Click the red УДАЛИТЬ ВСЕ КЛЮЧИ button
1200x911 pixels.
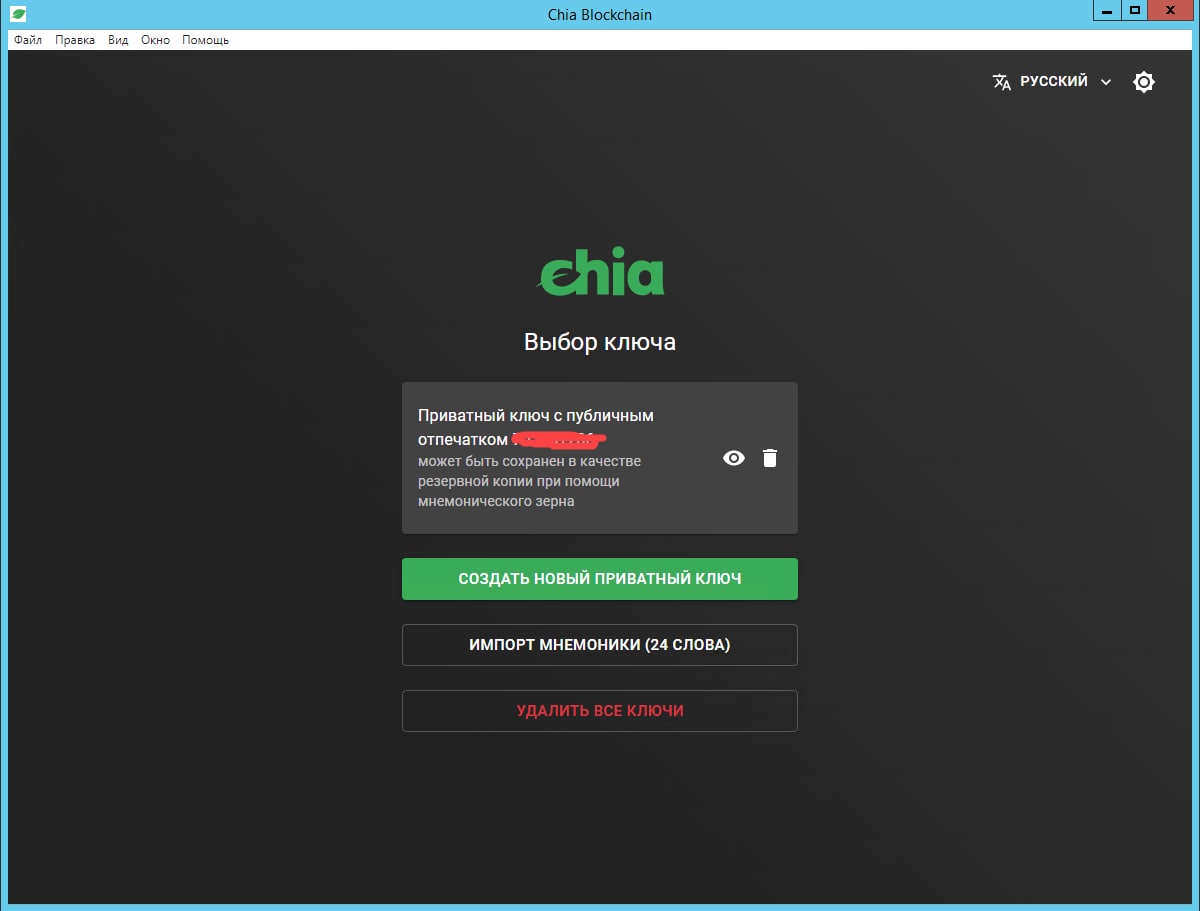point(600,711)
